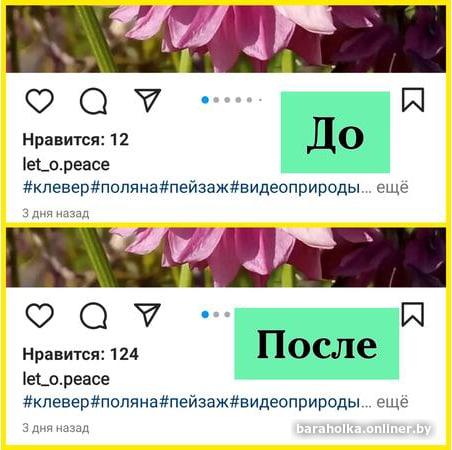
Task: Open comments via speech bubble in top post
Action: coord(94,101)
